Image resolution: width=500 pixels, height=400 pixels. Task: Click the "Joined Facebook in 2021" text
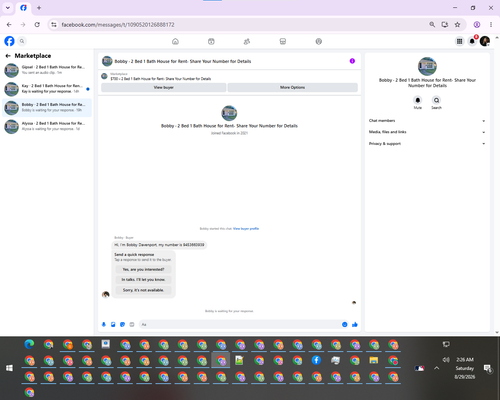pyautogui.click(x=229, y=133)
